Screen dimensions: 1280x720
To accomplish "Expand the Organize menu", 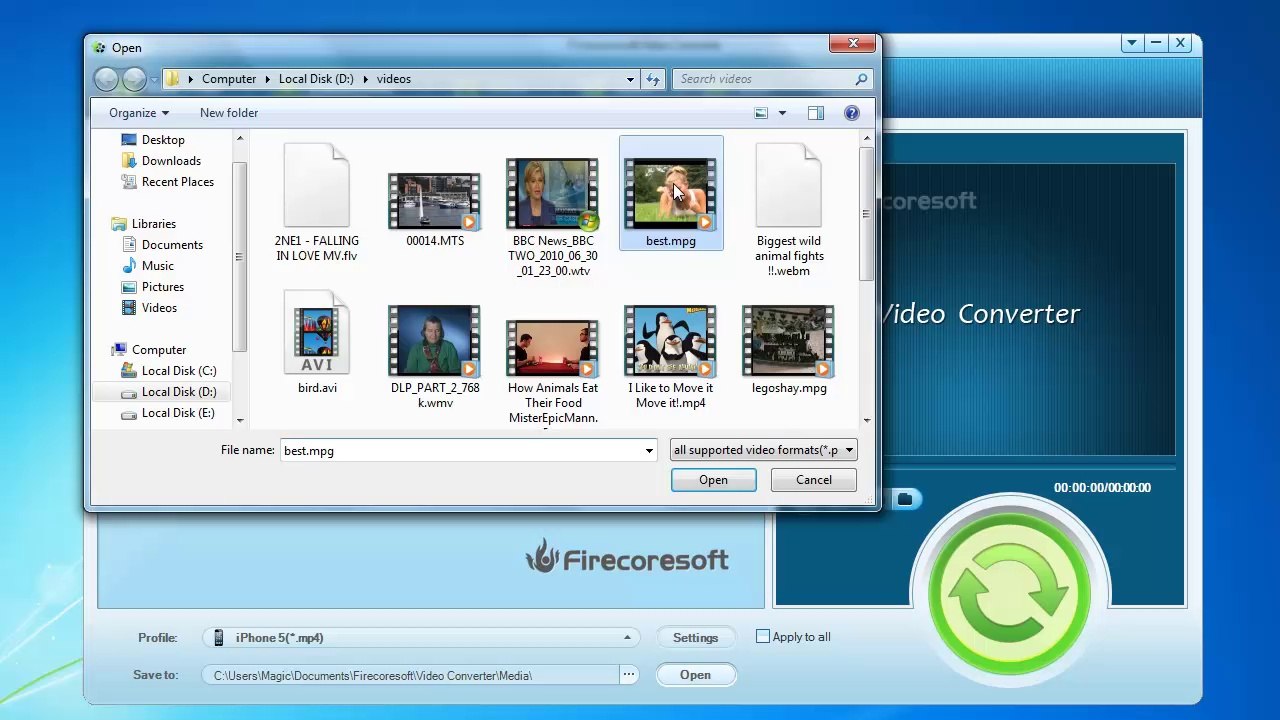I will point(139,113).
